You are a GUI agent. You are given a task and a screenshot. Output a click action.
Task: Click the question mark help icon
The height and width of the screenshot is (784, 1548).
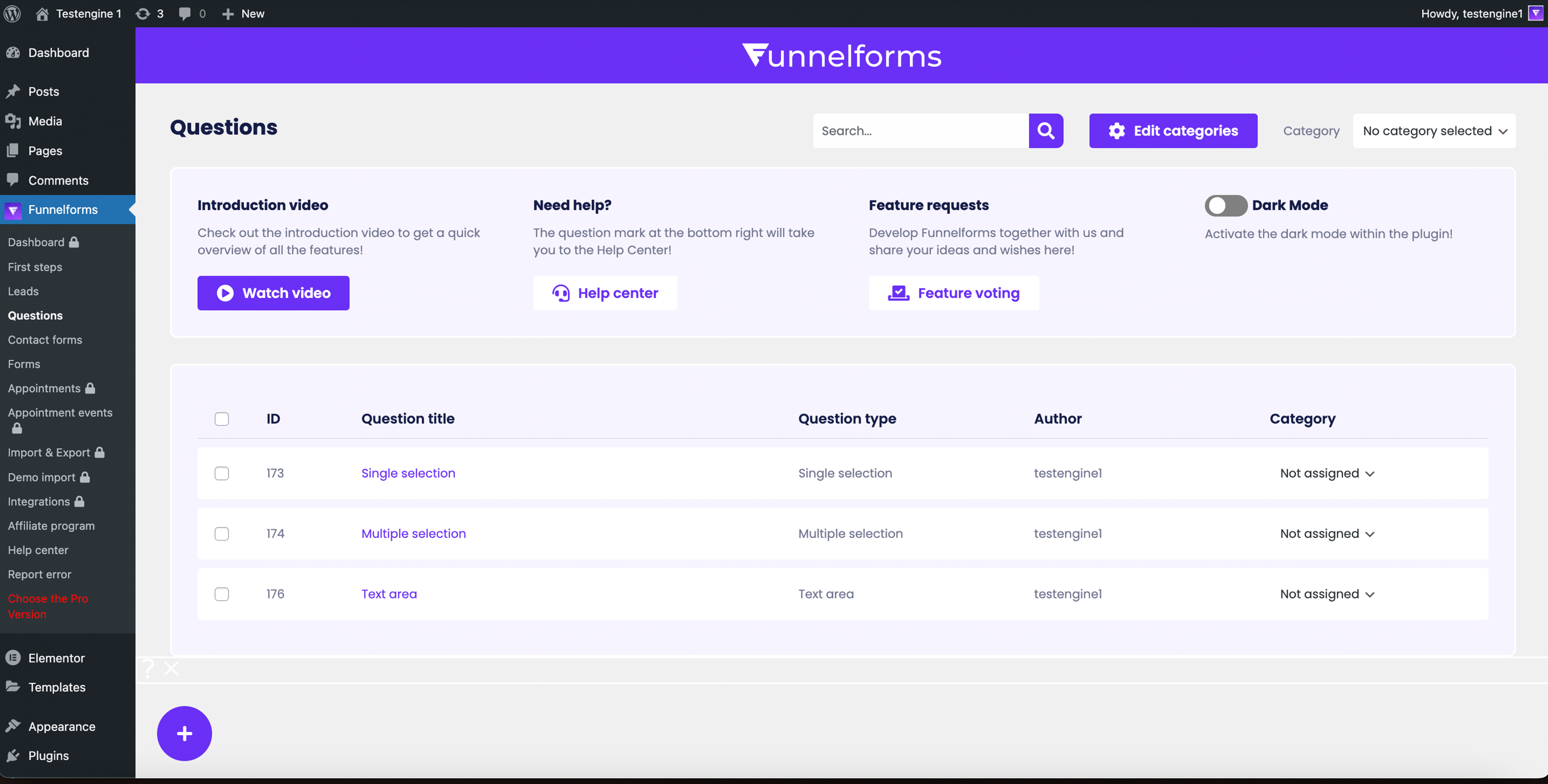[x=148, y=668]
